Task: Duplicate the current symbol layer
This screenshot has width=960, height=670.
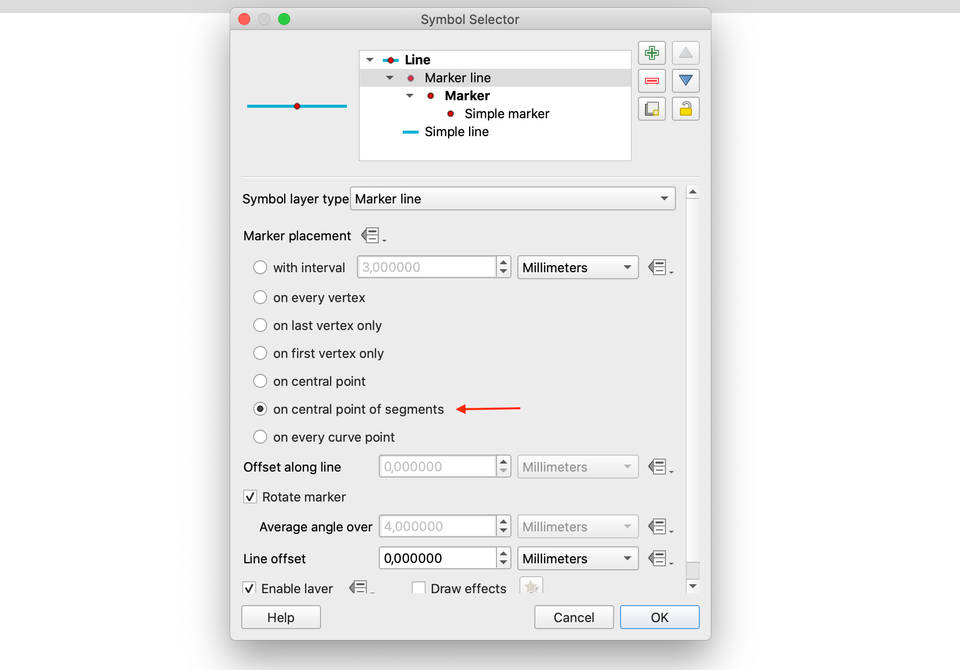Action: [651, 108]
